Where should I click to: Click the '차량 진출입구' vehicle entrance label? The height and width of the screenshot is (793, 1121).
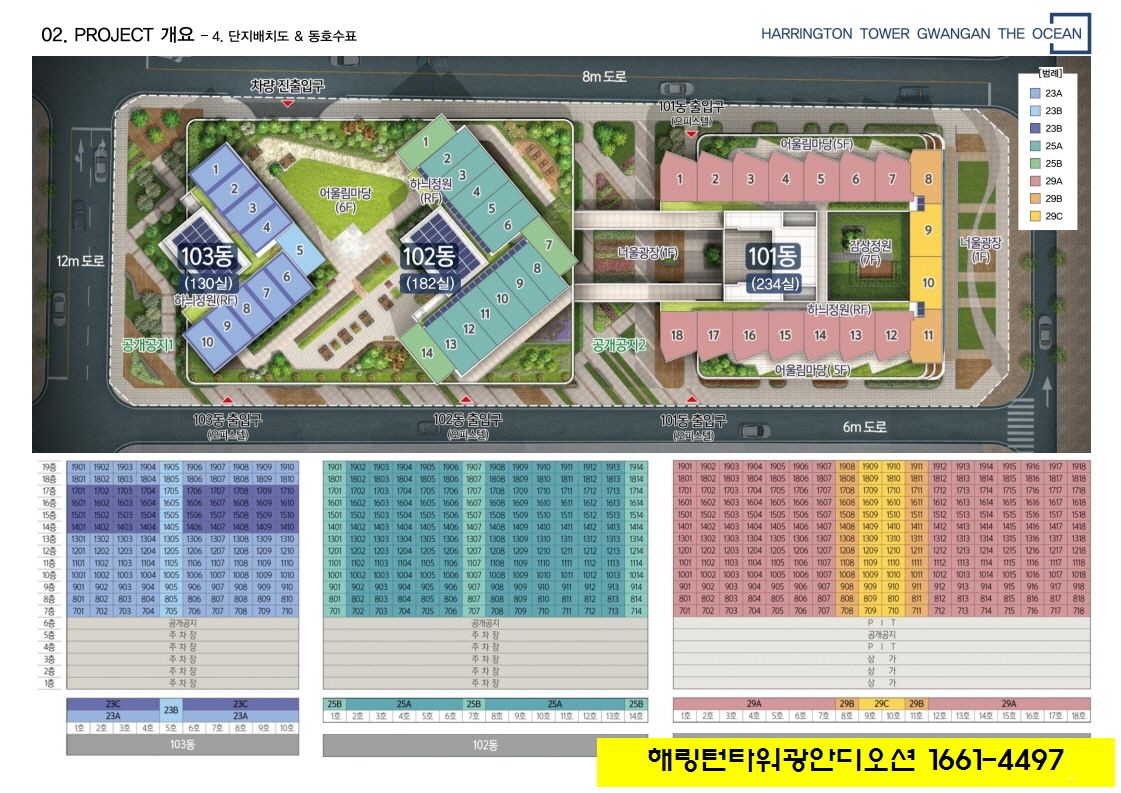pos(287,86)
